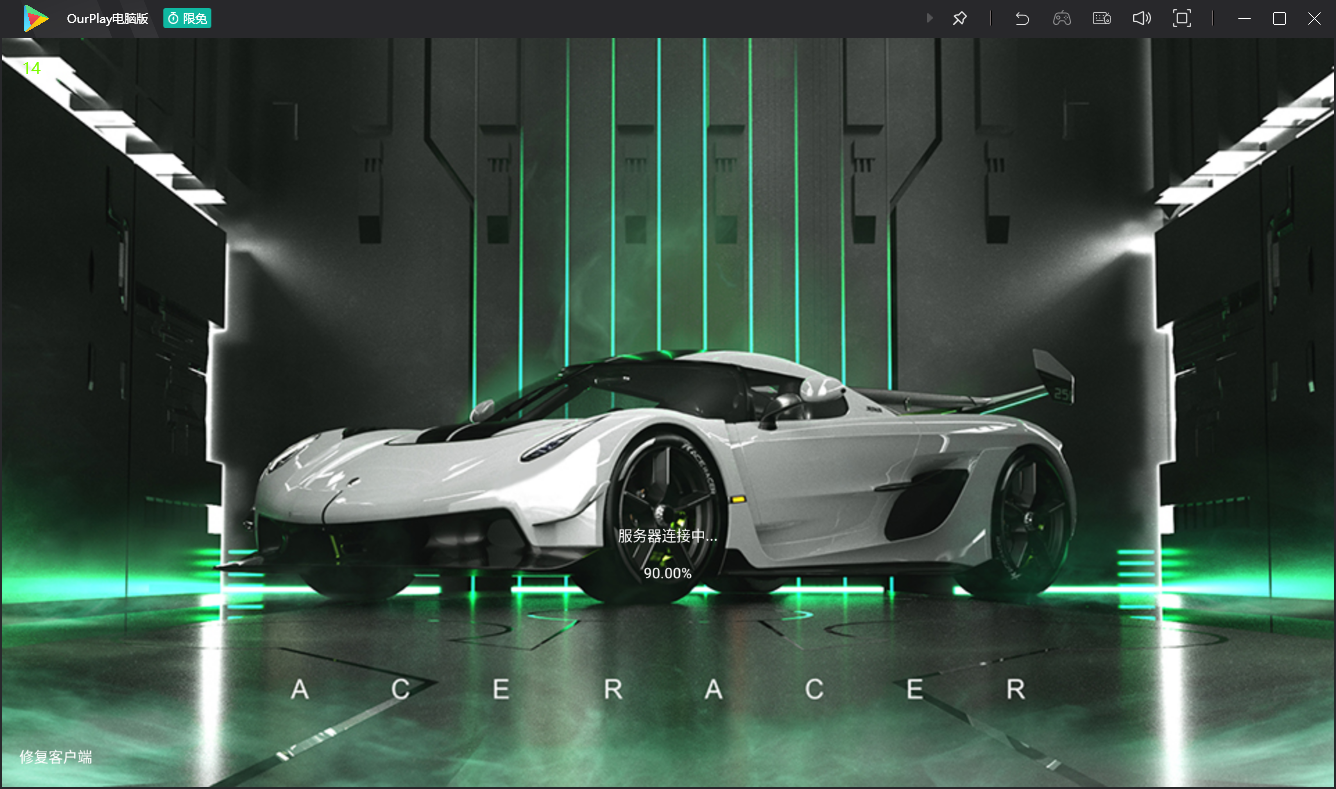
Task: Click the OurPlay logo icon
Action: pos(36,18)
